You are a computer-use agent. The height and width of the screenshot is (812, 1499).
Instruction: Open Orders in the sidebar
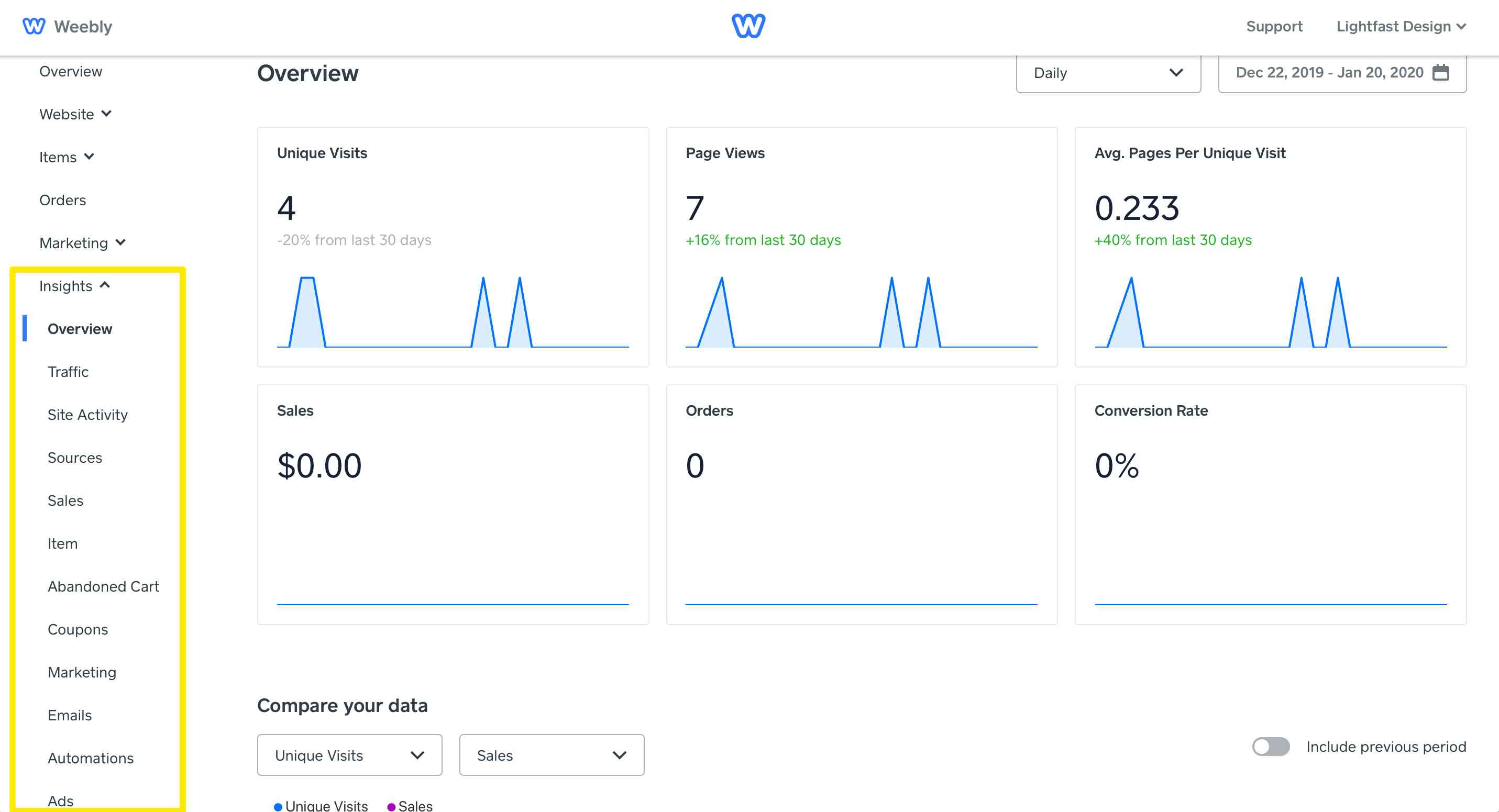(63, 200)
